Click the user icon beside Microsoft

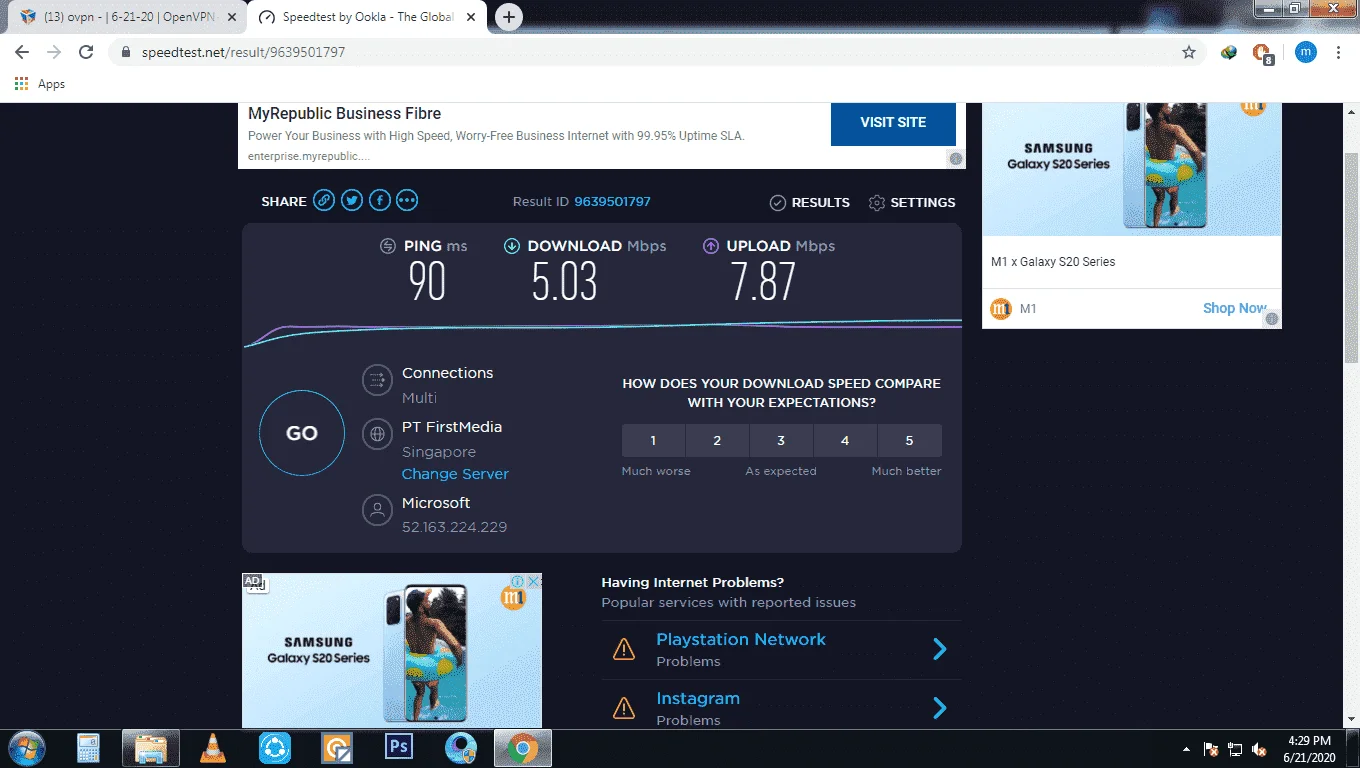pos(377,510)
